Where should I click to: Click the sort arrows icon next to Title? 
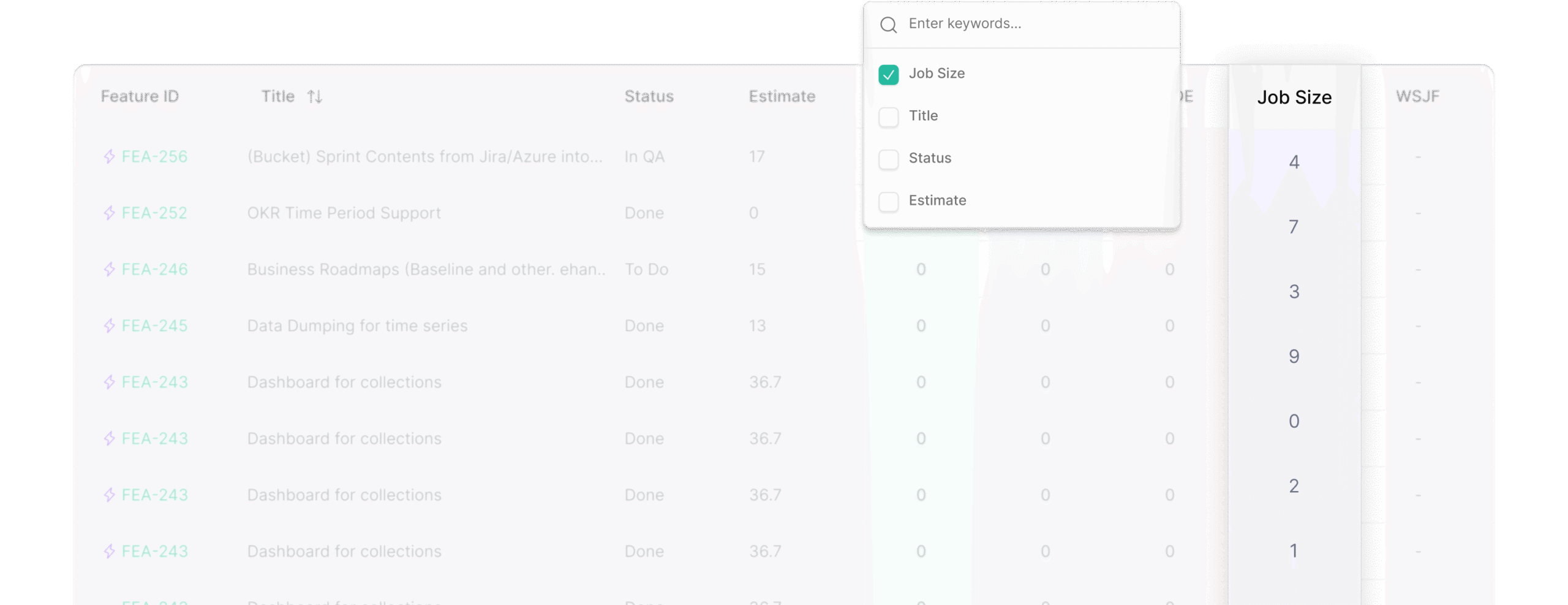tap(315, 96)
